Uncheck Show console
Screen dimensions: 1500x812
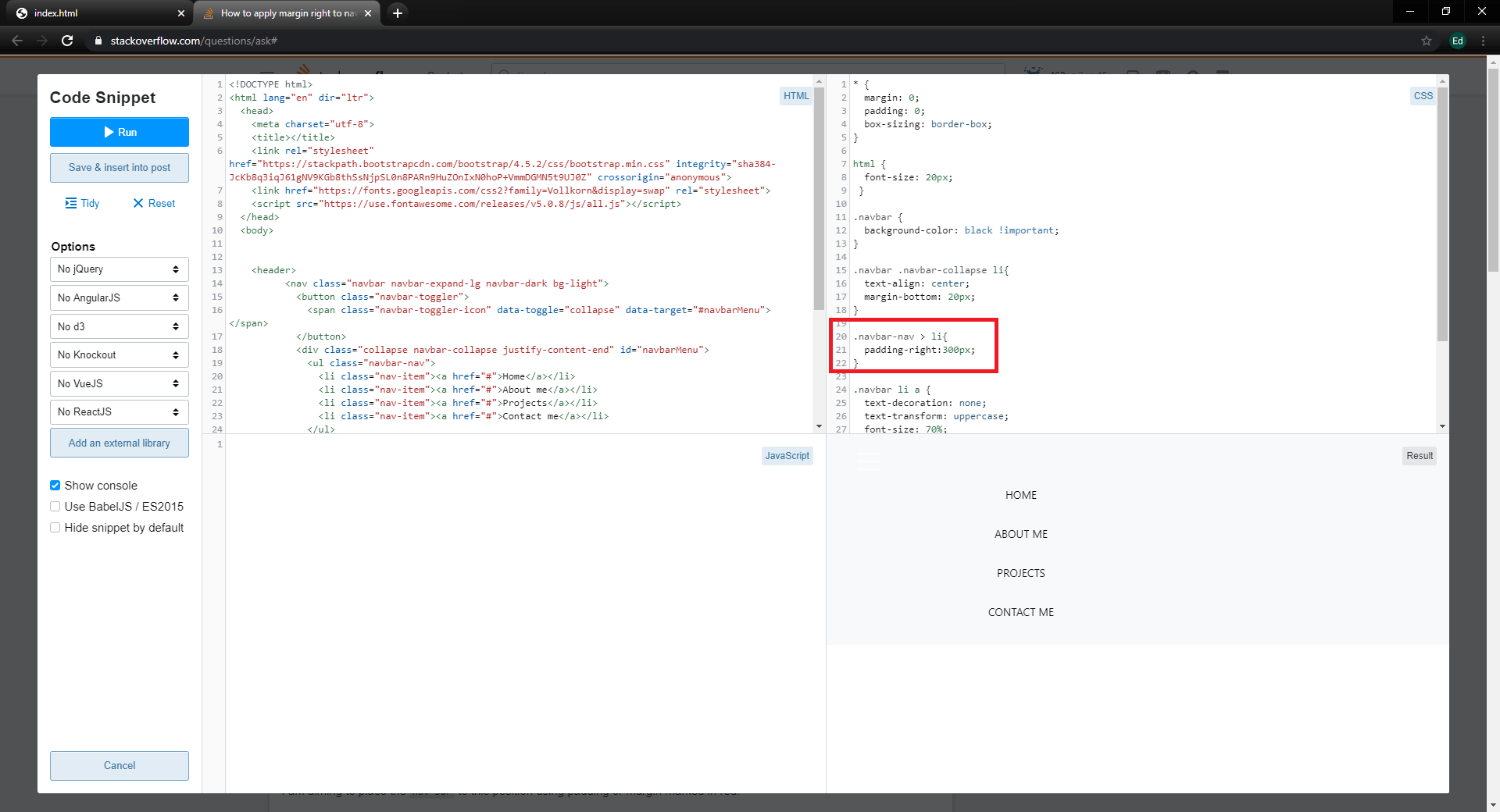(55, 485)
